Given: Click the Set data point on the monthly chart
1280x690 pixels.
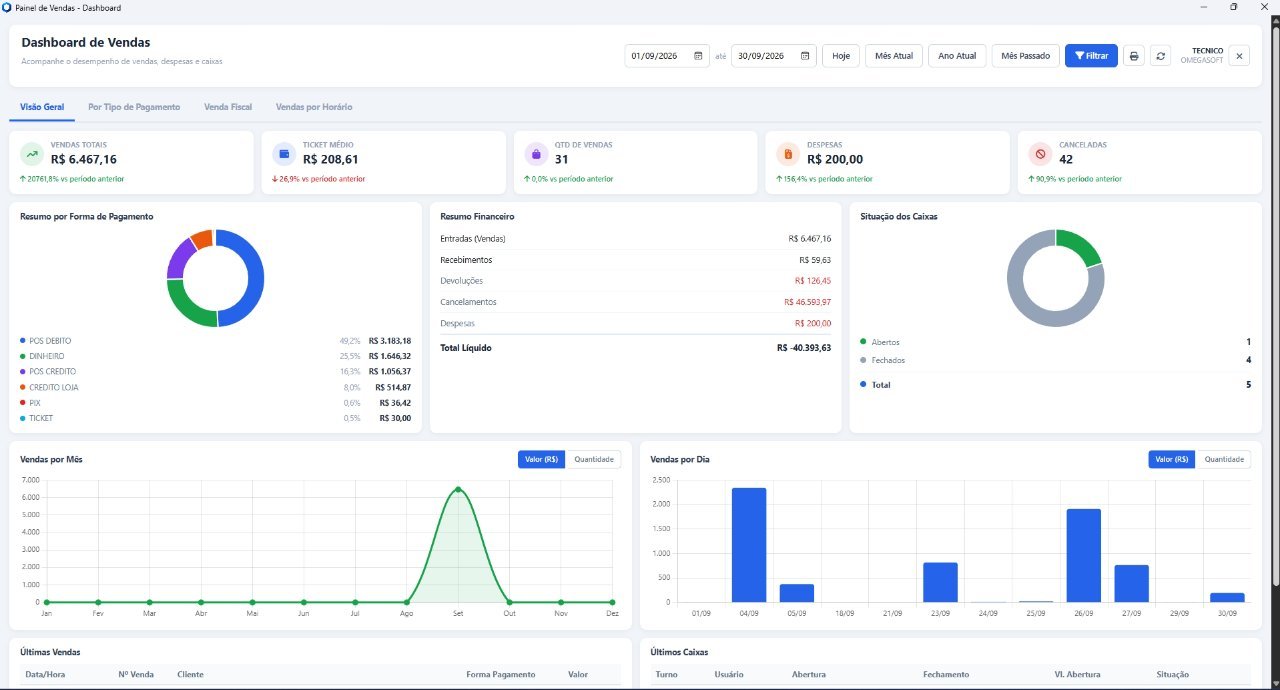Looking at the screenshot, I should tap(458, 489).
